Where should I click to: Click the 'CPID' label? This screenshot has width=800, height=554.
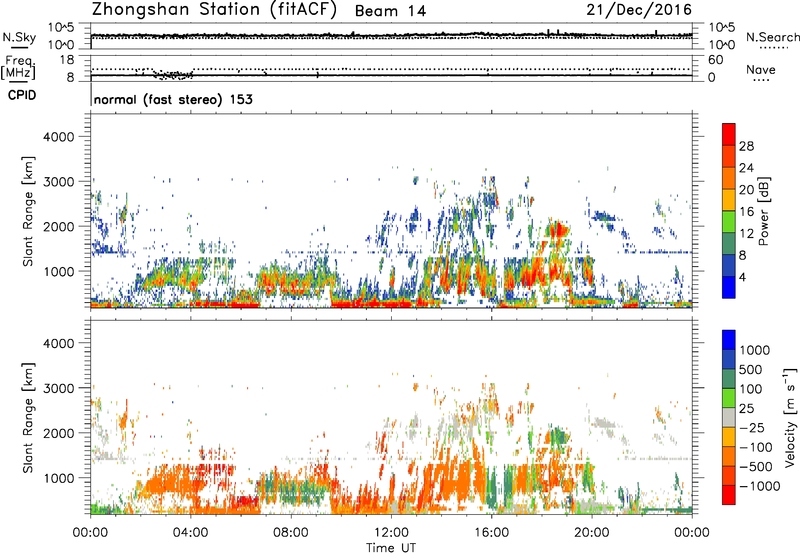(x=22, y=95)
